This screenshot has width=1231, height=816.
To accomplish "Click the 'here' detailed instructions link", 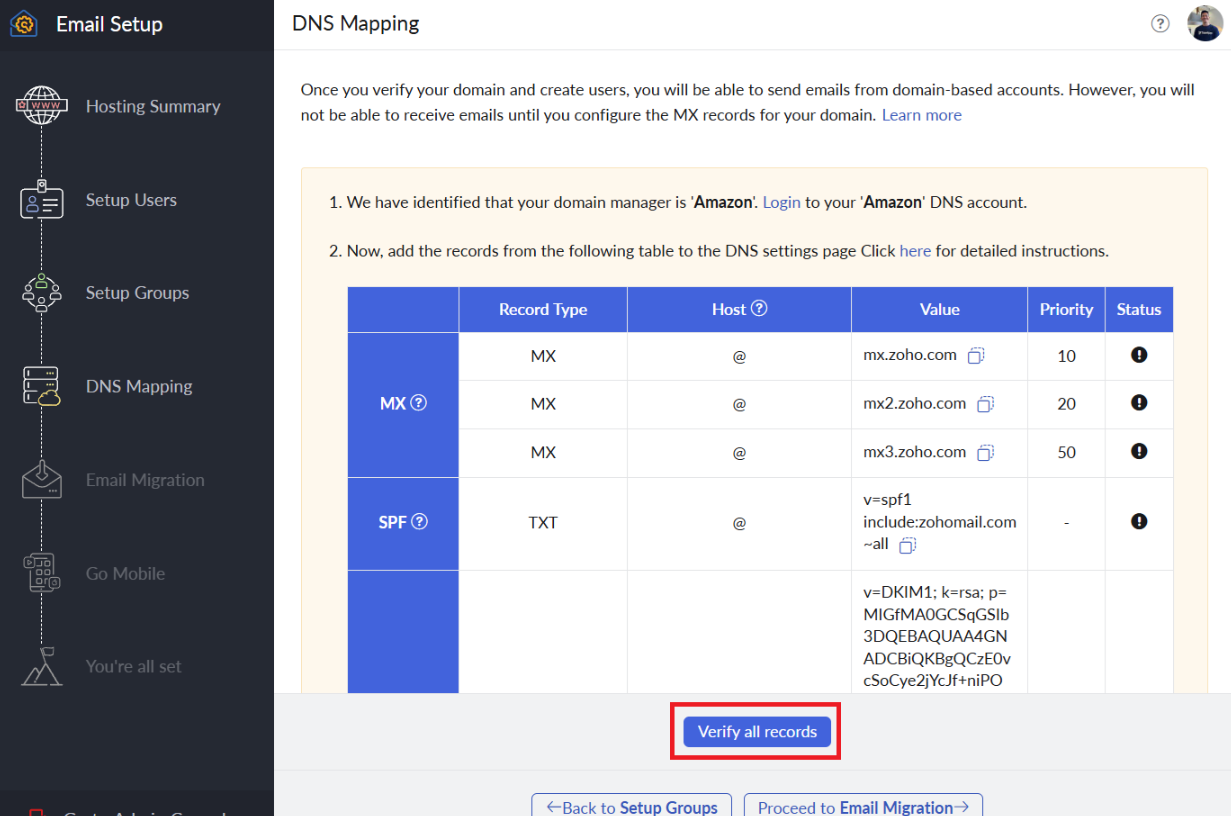I will [915, 251].
